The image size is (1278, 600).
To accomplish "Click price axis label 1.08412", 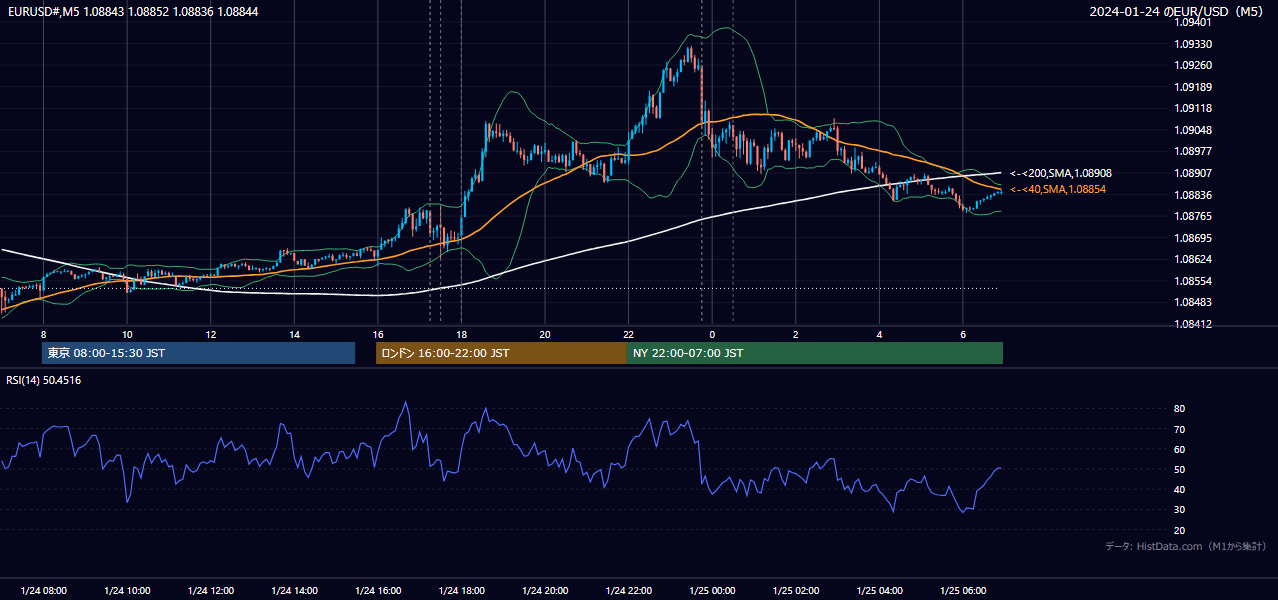I will point(1192,324).
